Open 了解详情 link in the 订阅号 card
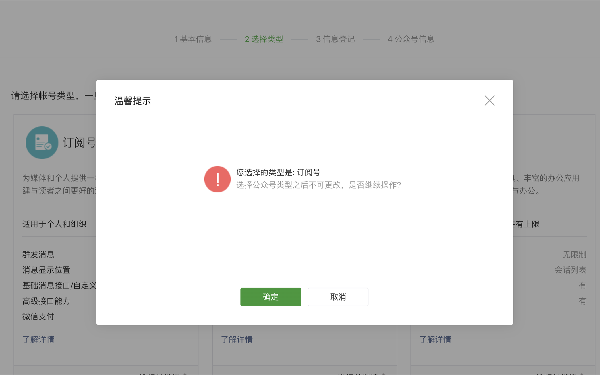 38,339
